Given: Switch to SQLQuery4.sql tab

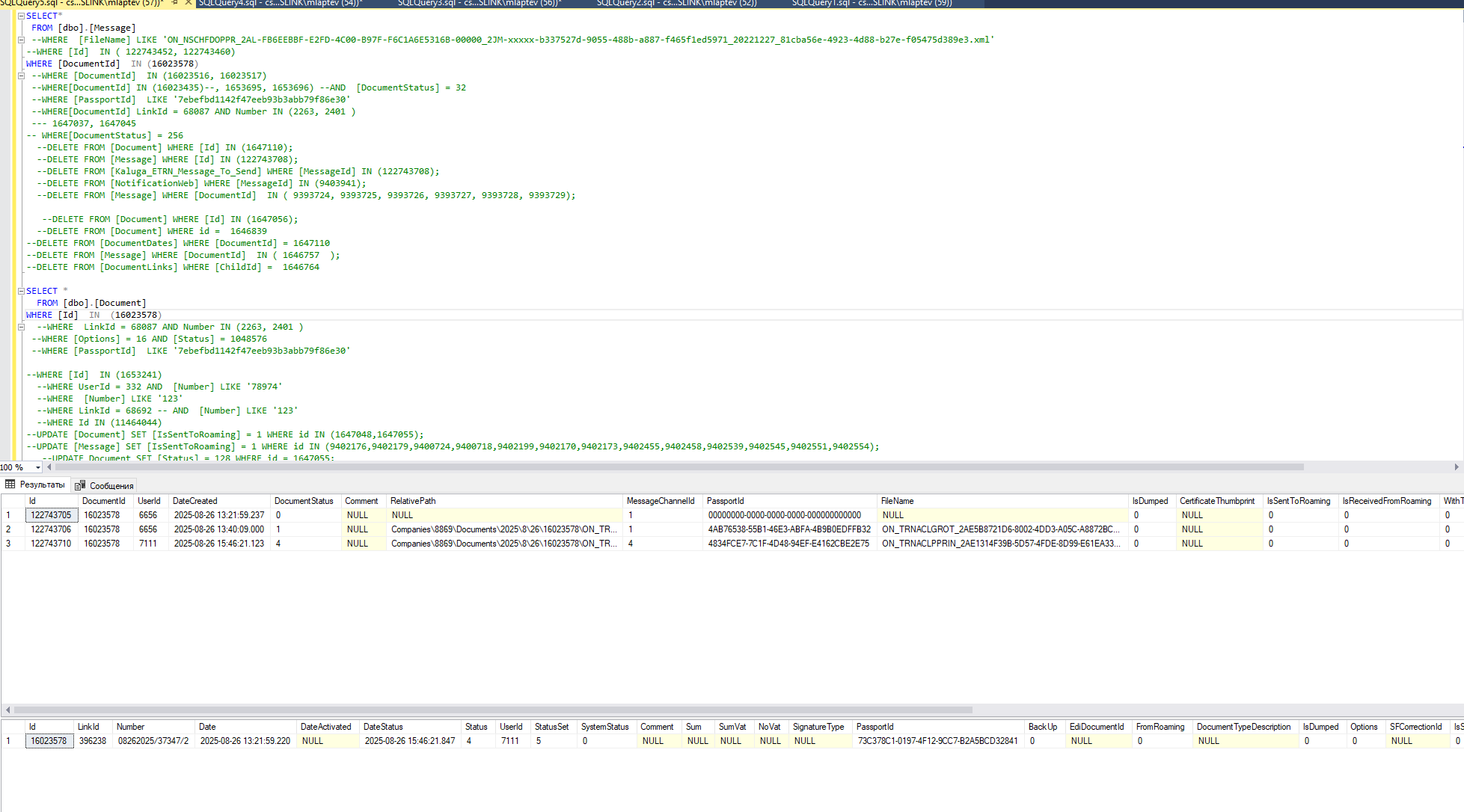Looking at the screenshot, I should click(281, 3).
